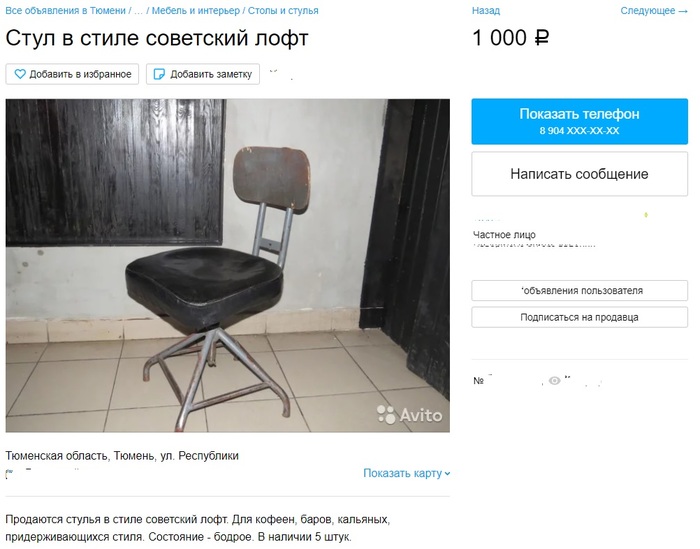This screenshot has width=700, height=549.
Task: Open the chair photo in full view
Action: tap(228, 266)
